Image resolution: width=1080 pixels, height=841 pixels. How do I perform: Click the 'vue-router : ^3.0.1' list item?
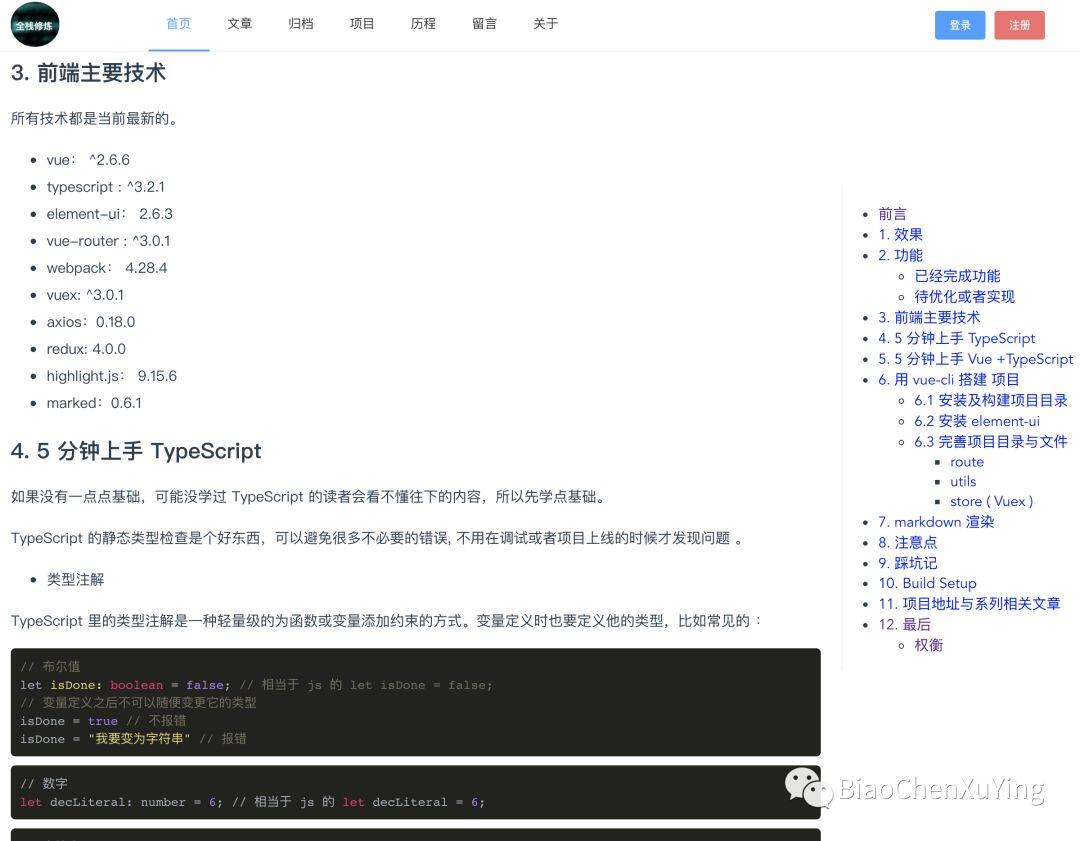pyautogui.click(x=108, y=241)
